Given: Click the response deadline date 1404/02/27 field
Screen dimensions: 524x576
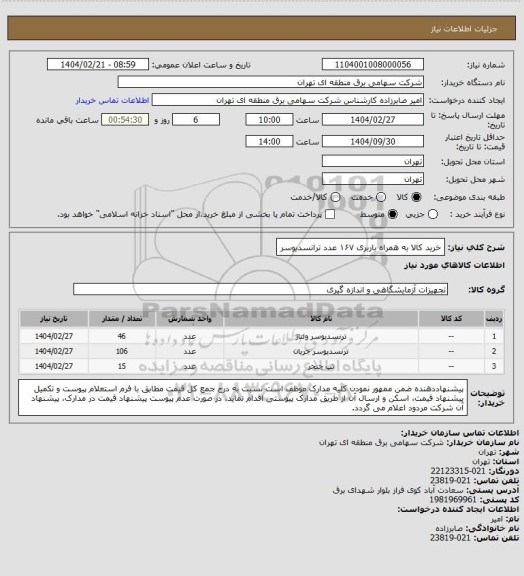Looking at the screenshot, I should [373, 120].
